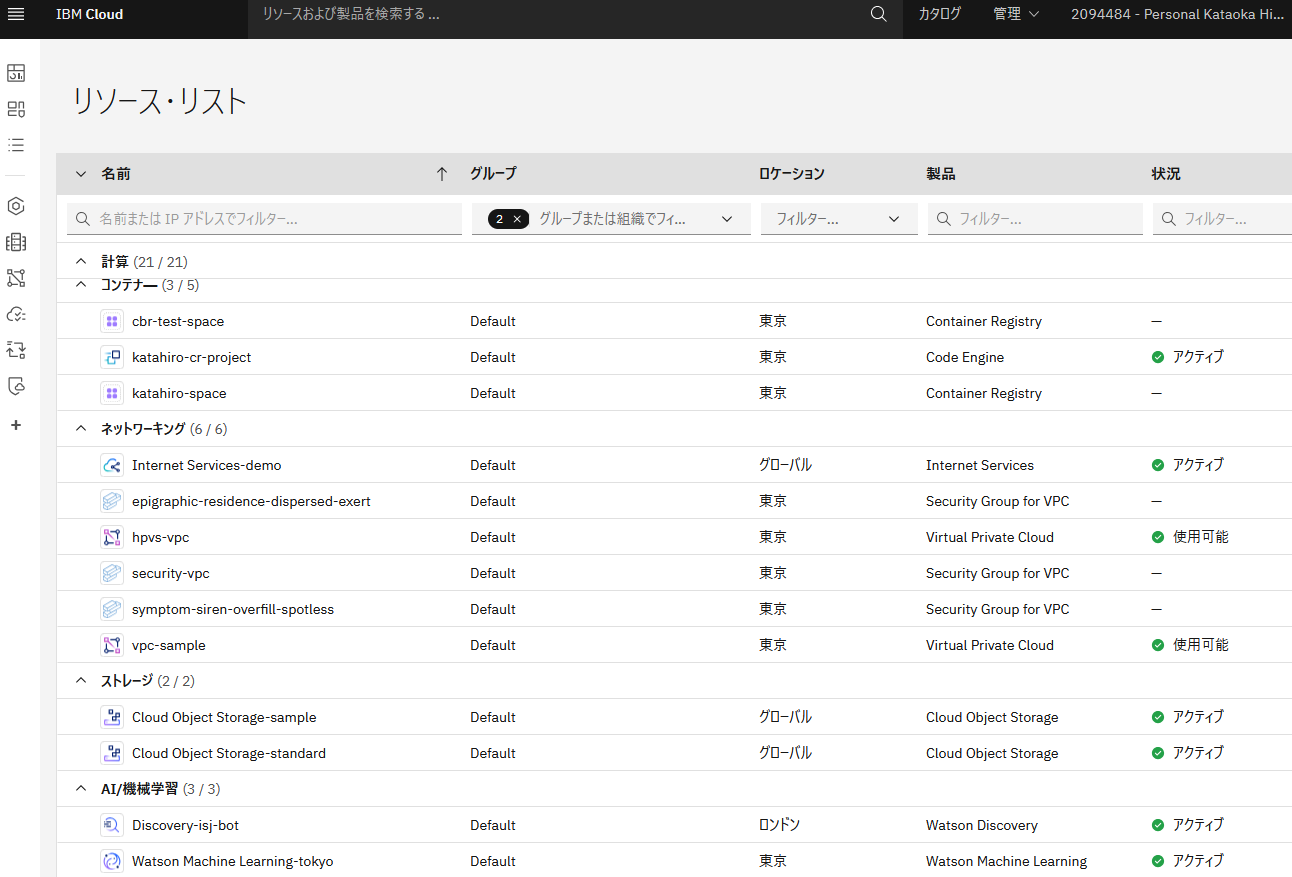Click the hpvs-vpc resource icon
The width and height of the screenshot is (1292, 877).
pyautogui.click(x=112, y=537)
